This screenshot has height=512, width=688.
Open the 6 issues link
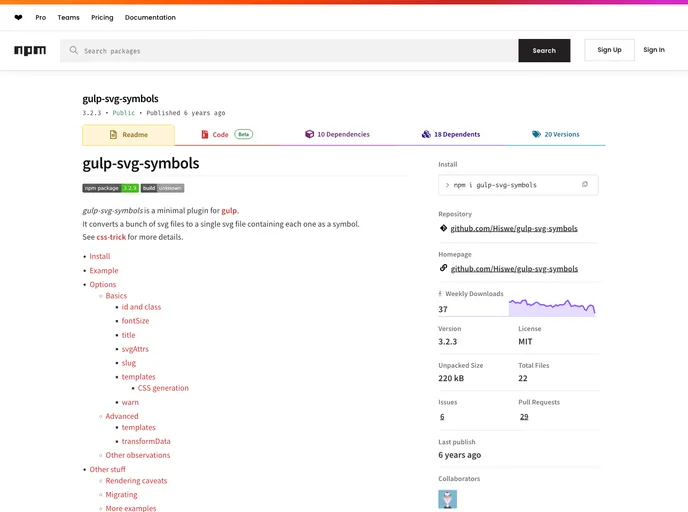coord(442,416)
